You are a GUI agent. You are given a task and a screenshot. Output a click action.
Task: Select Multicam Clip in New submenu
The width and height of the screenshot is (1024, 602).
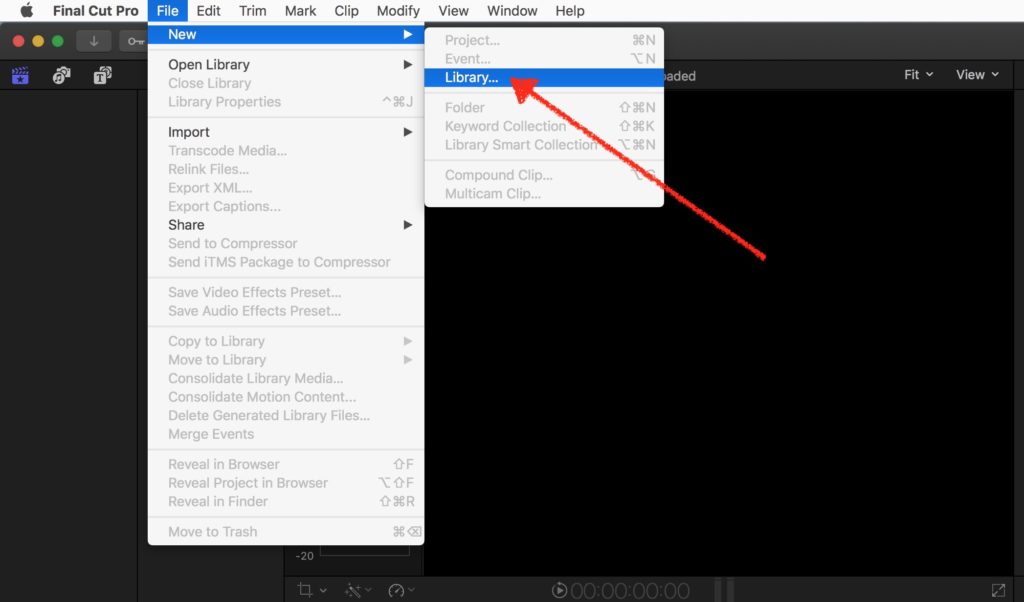click(544, 193)
